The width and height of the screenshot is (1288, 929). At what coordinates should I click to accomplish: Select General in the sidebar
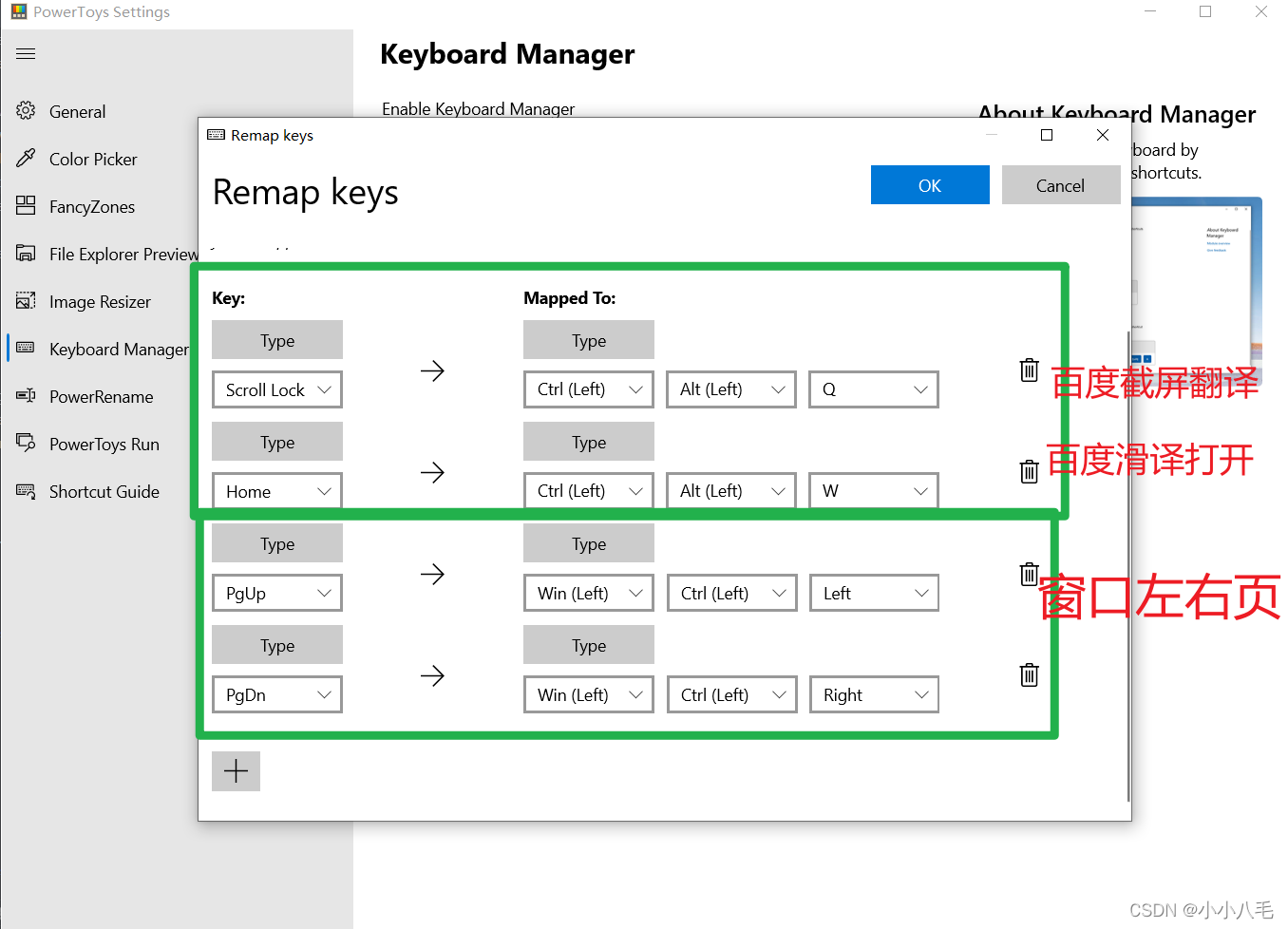click(78, 111)
